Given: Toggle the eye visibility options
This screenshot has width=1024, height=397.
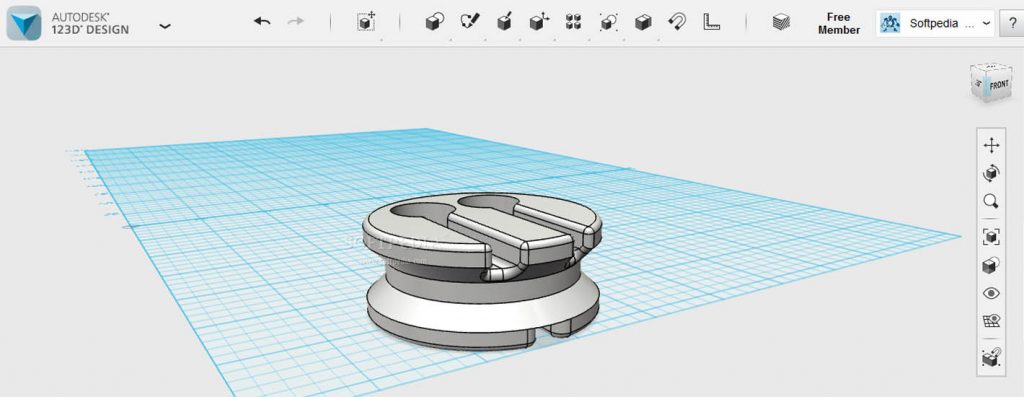Looking at the screenshot, I should point(991,293).
